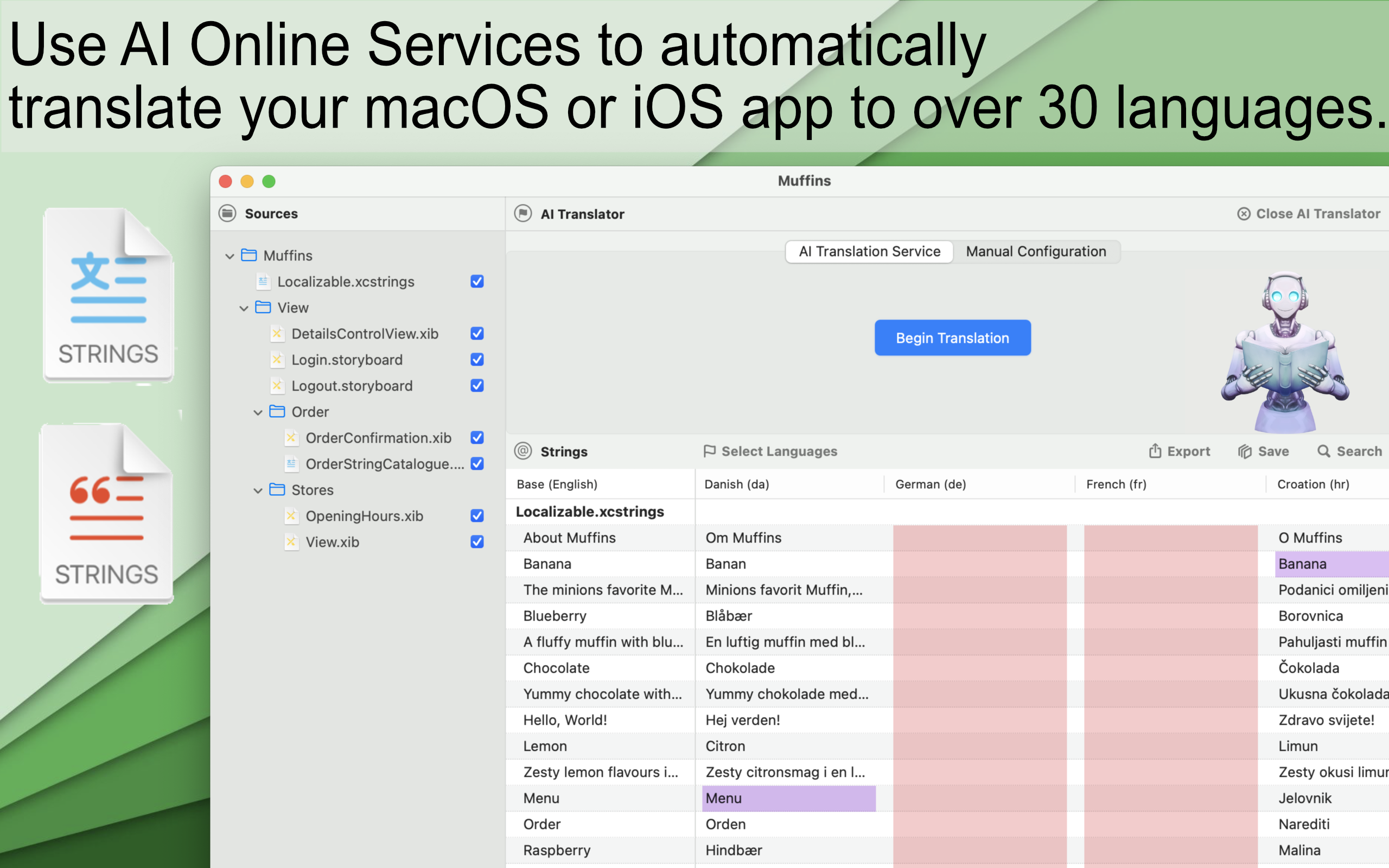Click the Begin Translation button

[952, 337]
